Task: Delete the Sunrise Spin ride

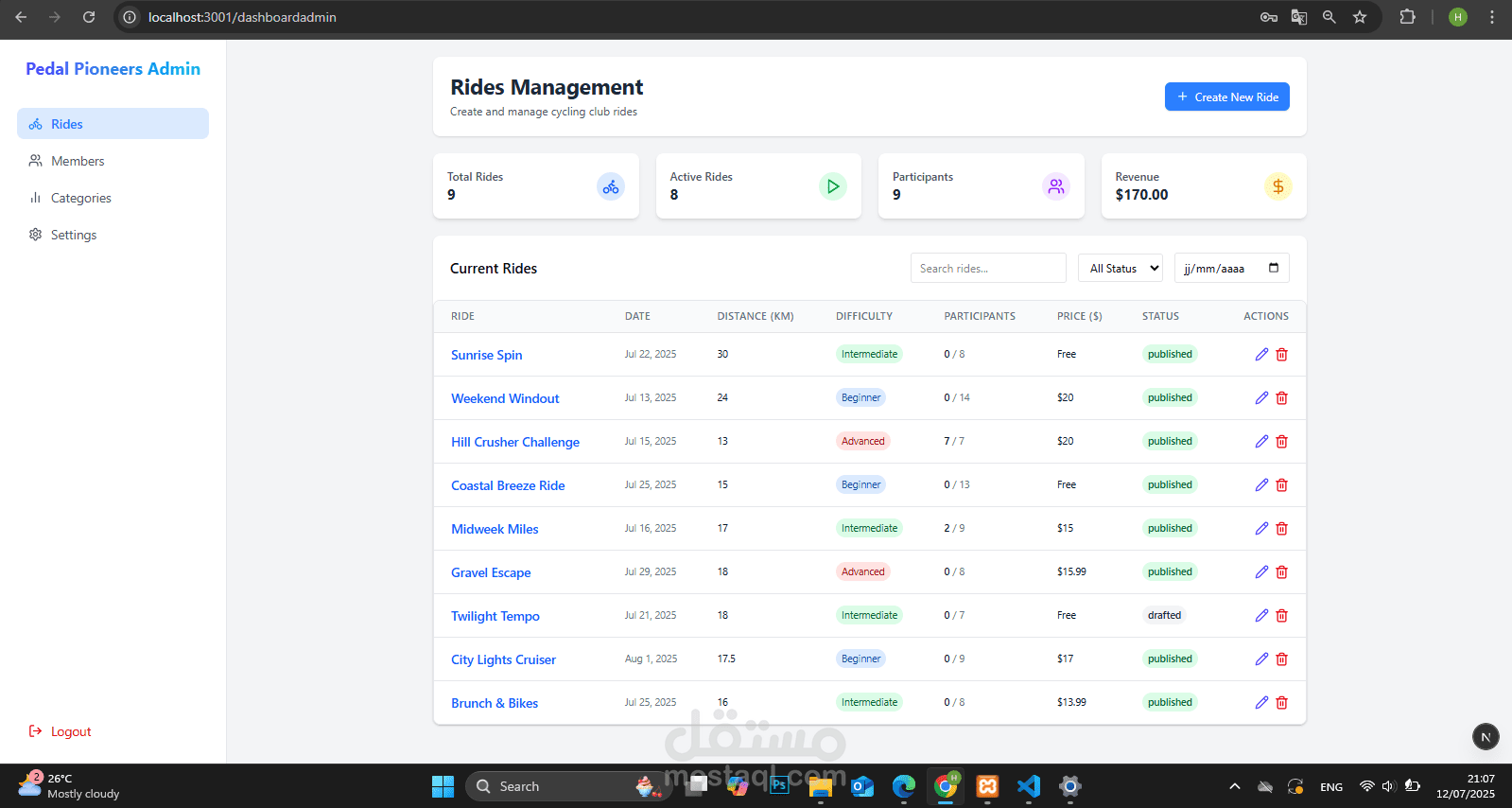Action: tap(1282, 355)
